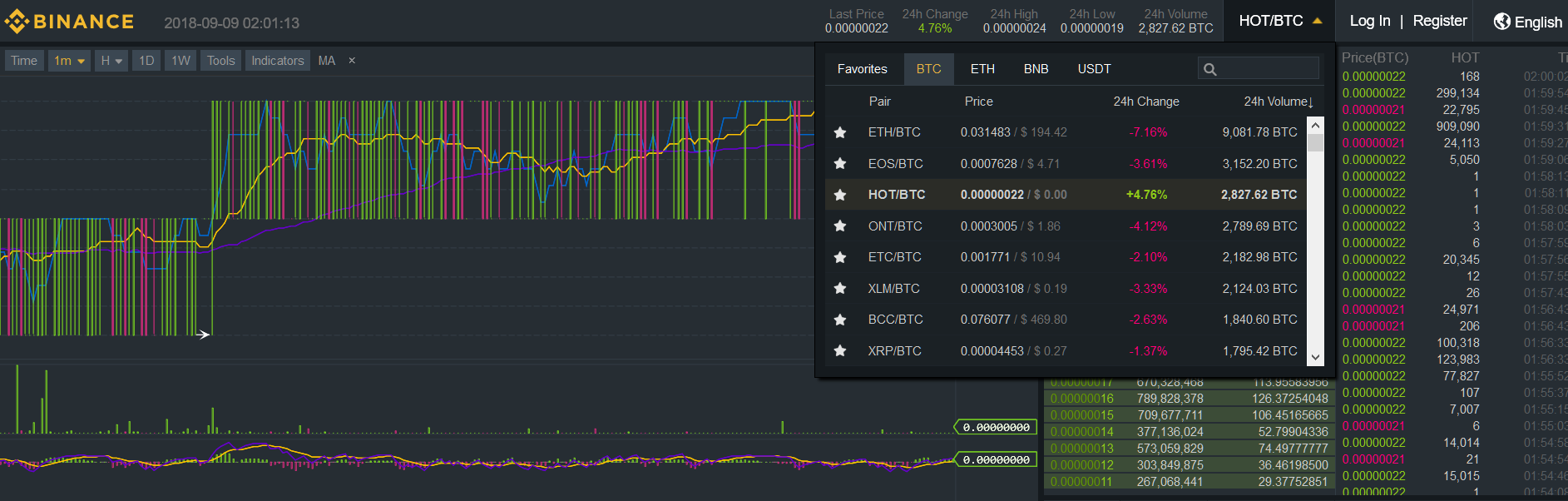Click order book bid price 0.00000012

click(1081, 465)
